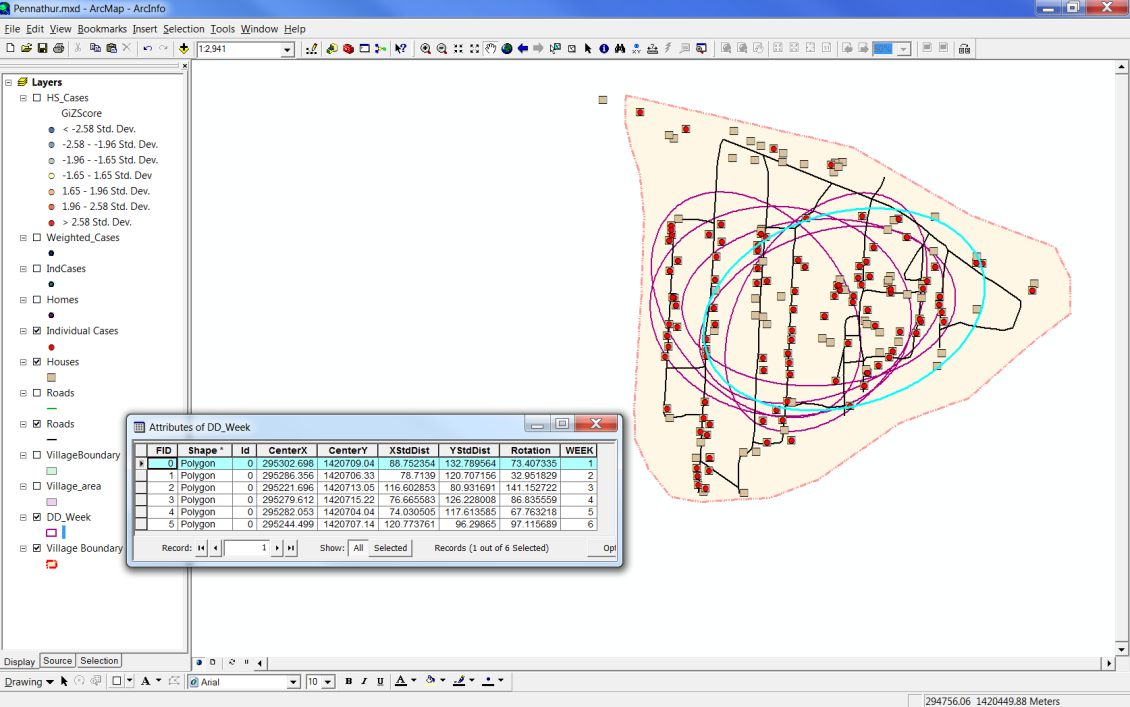
Task: Uncheck the Individual Cases layer
Action: (x=37, y=331)
